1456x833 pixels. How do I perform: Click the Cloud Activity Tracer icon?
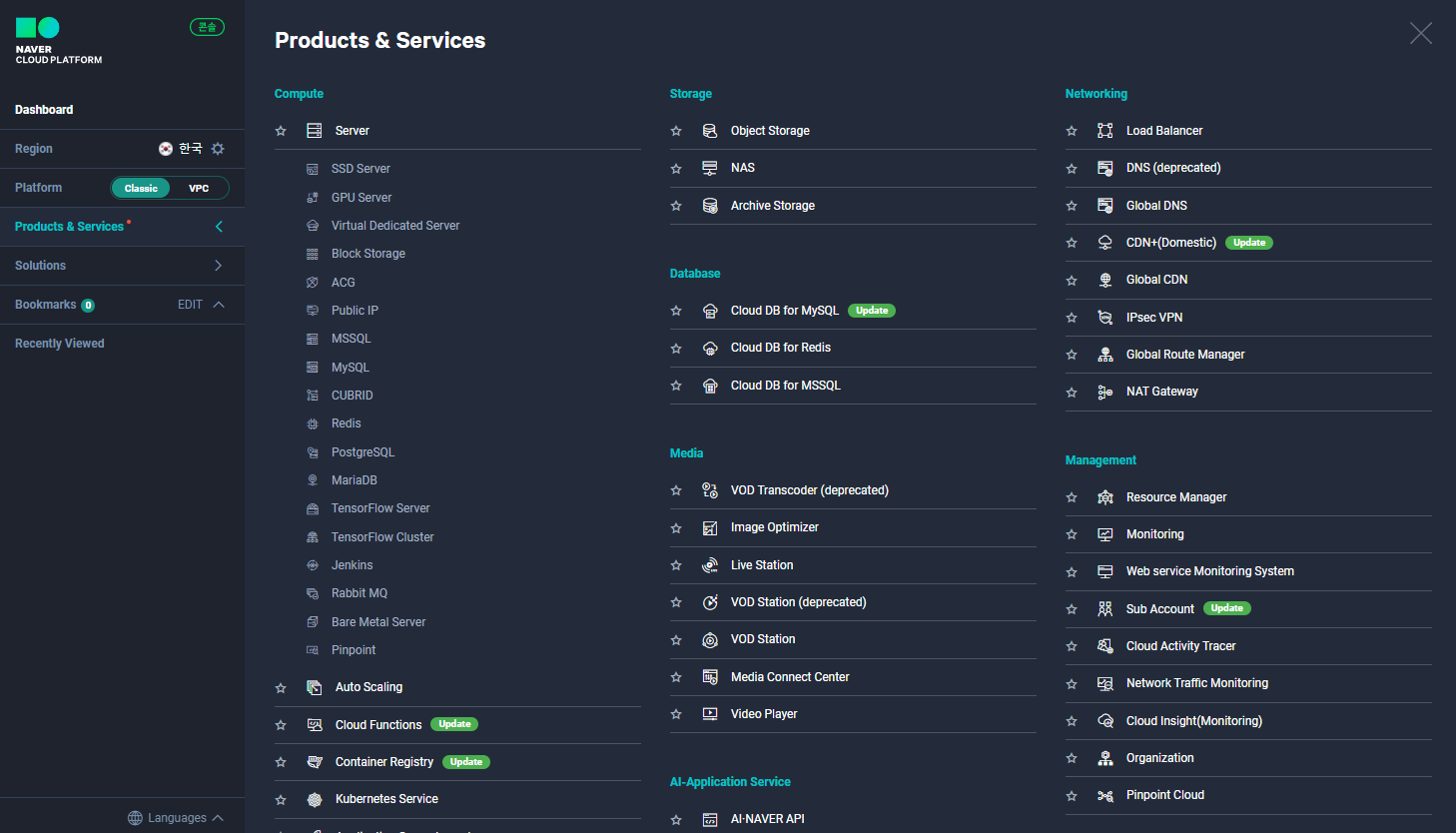[x=1105, y=646]
